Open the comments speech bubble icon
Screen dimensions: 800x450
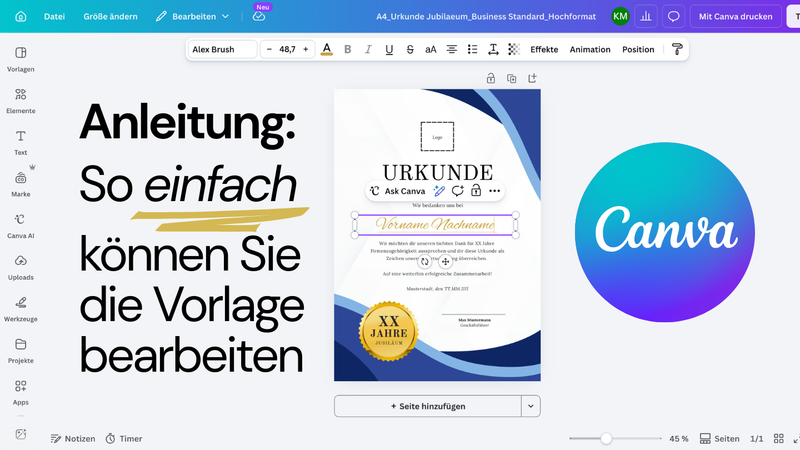point(673,16)
